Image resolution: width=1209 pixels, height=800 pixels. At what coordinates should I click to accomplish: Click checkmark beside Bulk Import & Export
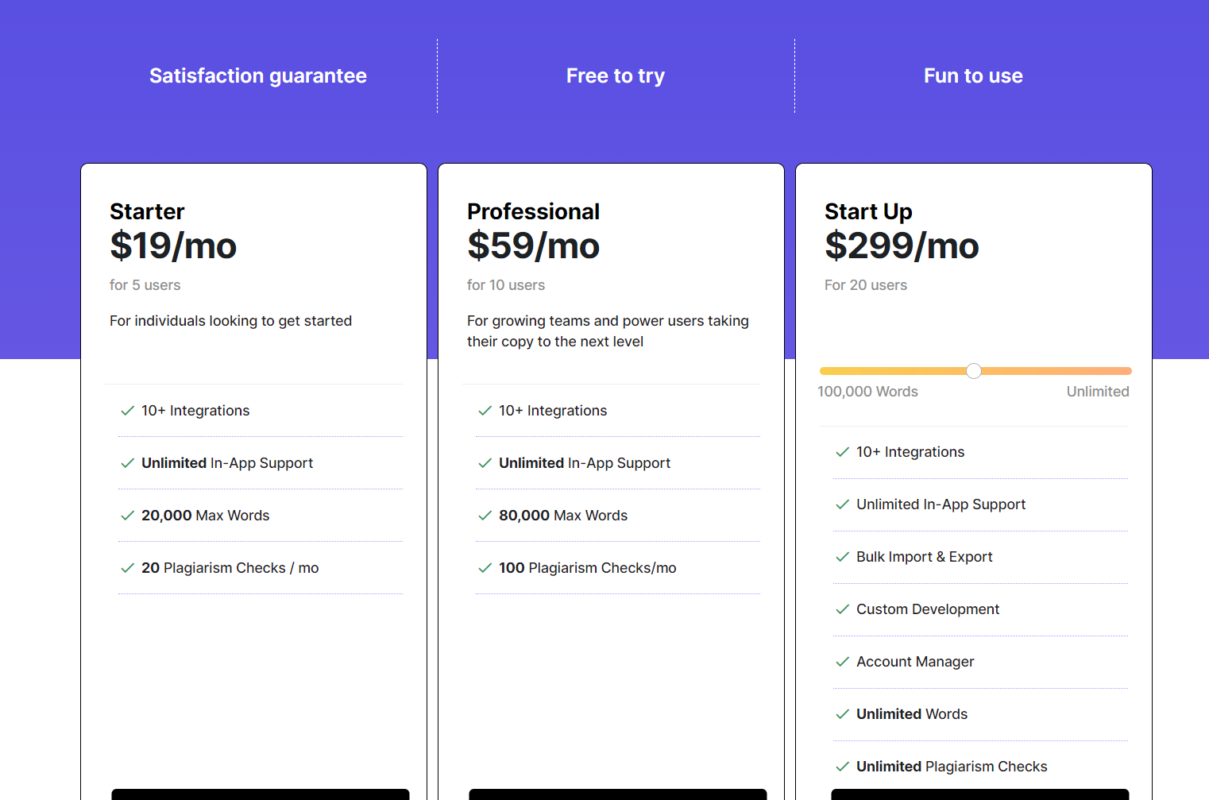tap(842, 557)
